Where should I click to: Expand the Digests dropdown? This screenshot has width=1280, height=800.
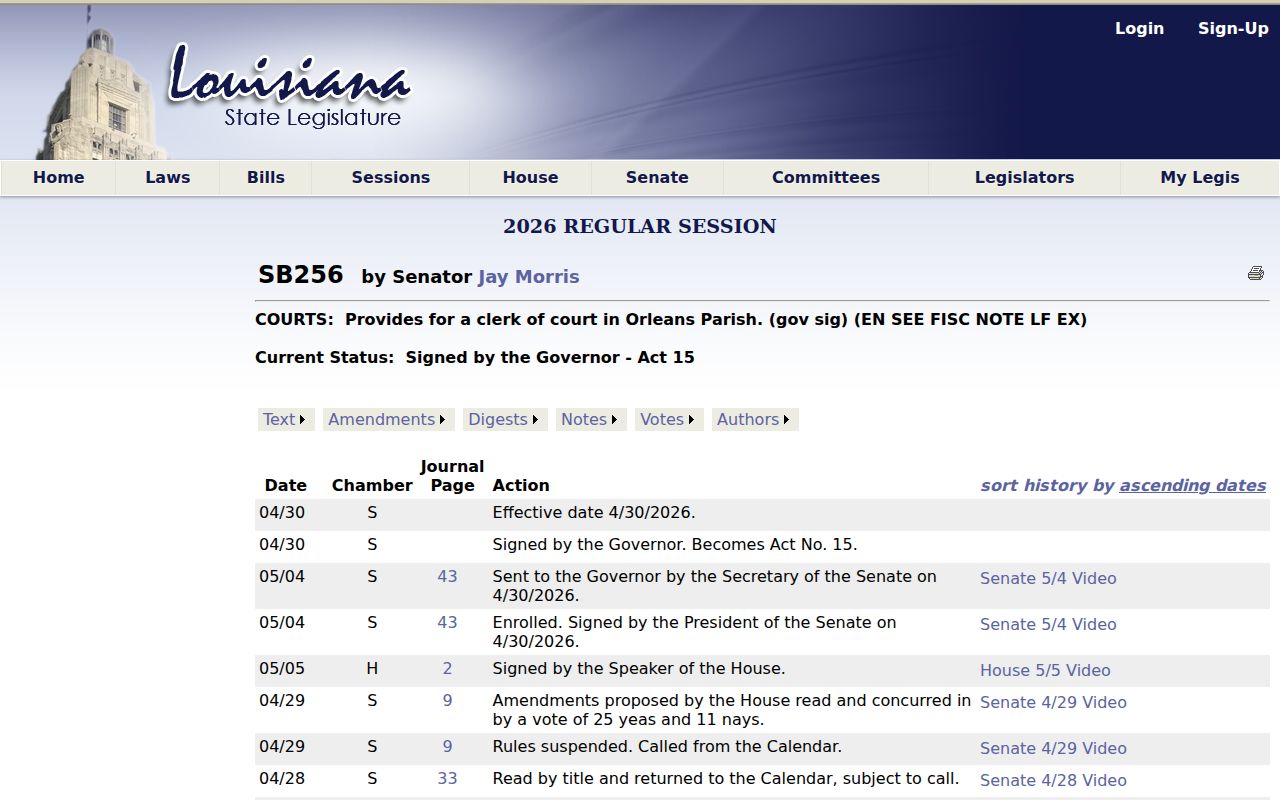click(x=506, y=420)
